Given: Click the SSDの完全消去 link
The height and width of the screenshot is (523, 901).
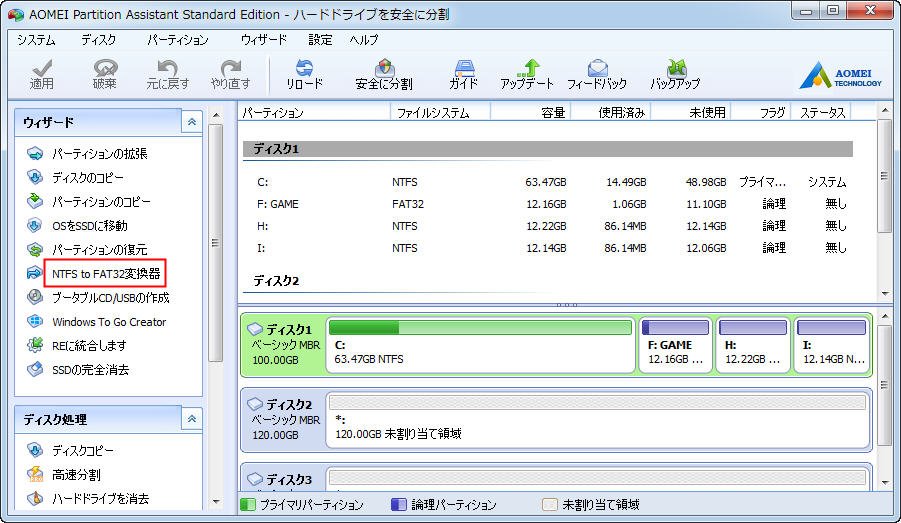Looking at the screenshot, I should (90, 370).
